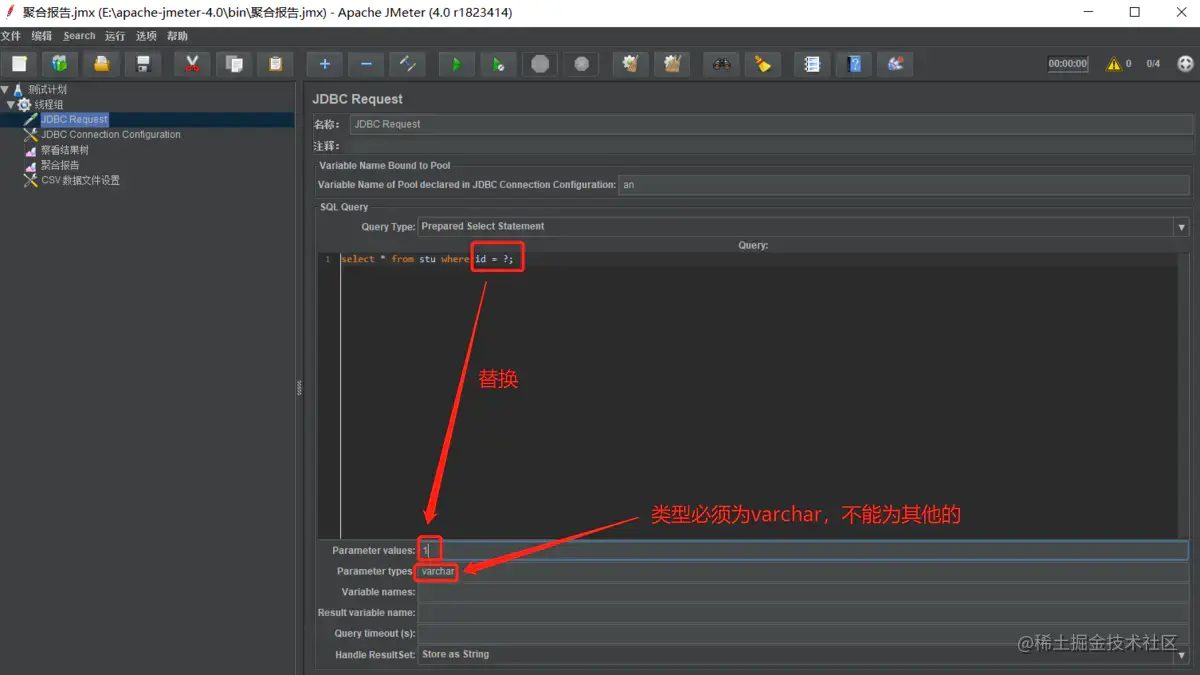Click the New test plan icon
Screen dimensions: 1200x675
(19, 64)
